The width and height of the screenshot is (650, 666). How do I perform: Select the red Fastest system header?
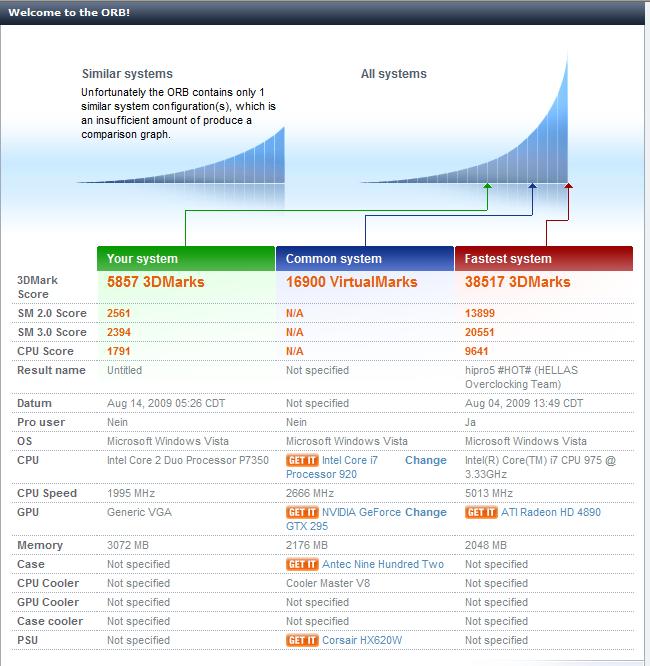pyautogui.click(x=544, y=259)
